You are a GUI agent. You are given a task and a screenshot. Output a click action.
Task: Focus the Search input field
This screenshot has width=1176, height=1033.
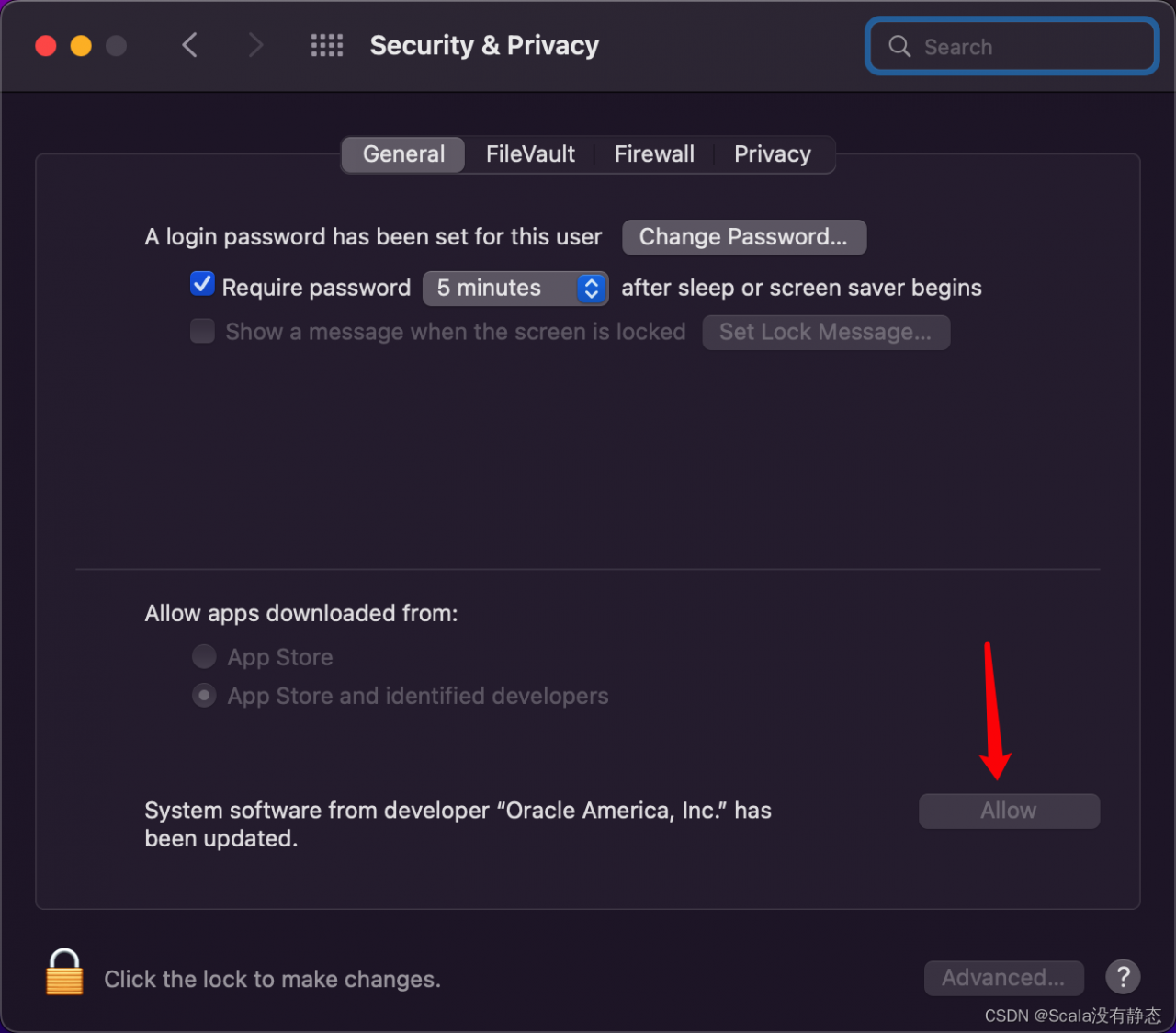pos(1012,46)
